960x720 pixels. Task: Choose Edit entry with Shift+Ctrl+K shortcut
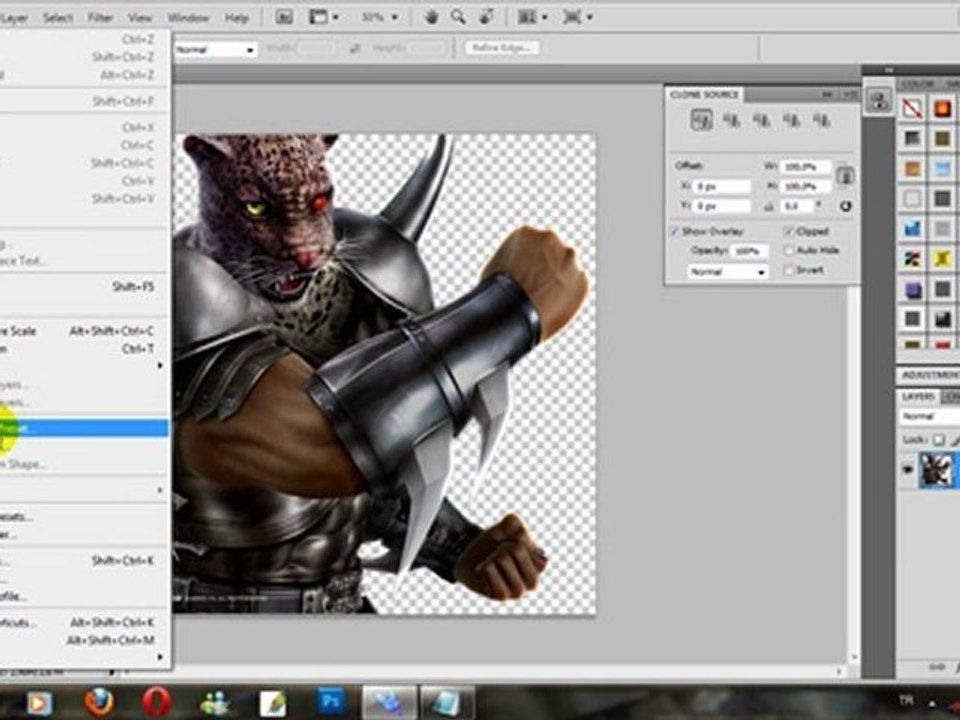point(84,560)
